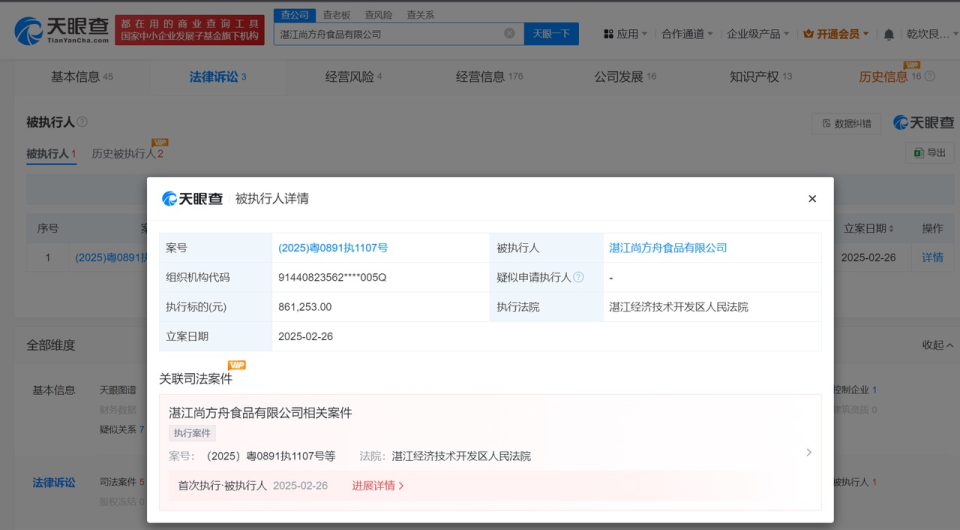Open the 合作通道 dropdown
Screen dimensions: 960x530
tap(687, 34)
